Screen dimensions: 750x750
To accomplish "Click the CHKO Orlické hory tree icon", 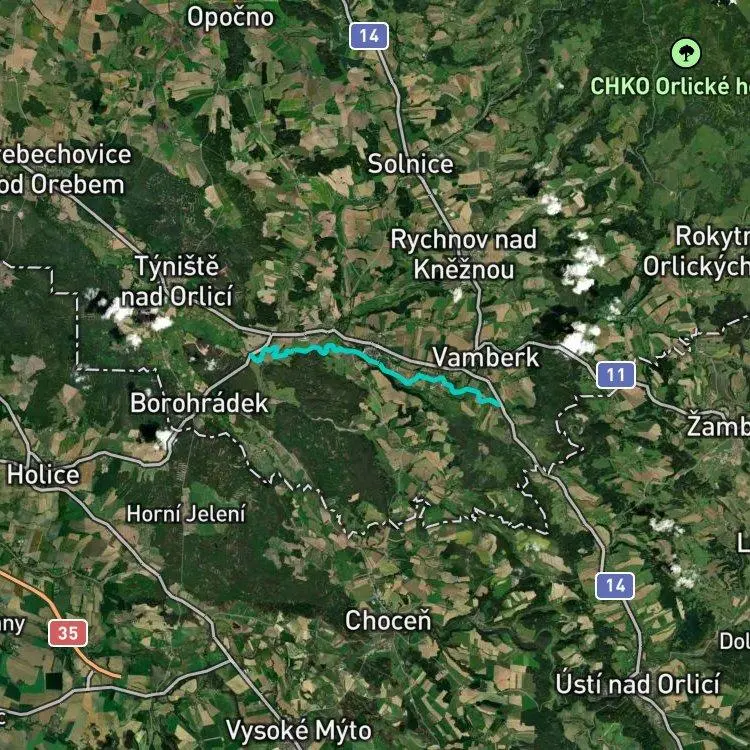I will (686, 53).
